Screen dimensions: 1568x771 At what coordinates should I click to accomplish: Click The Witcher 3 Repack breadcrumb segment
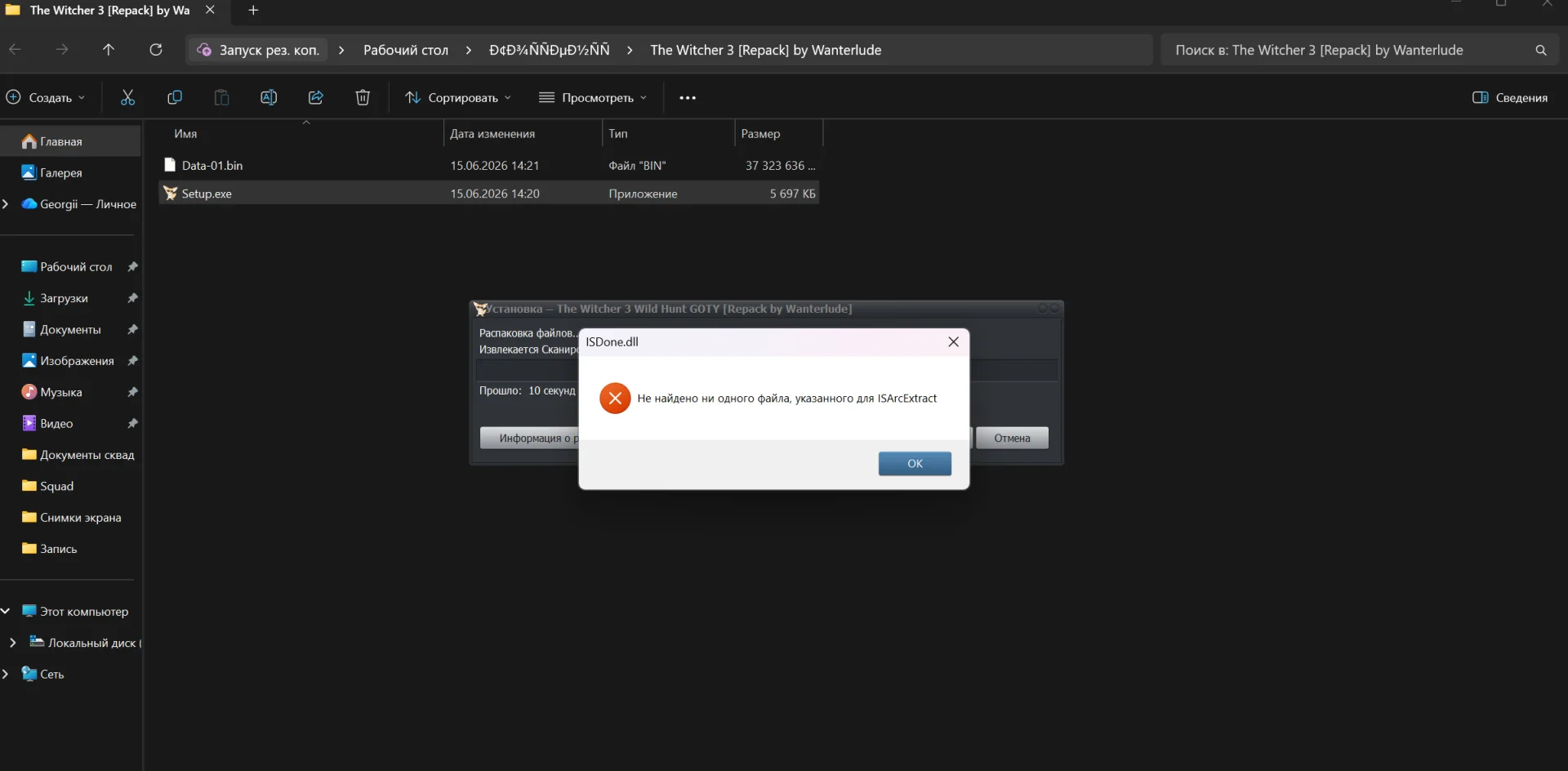(765, 50)
